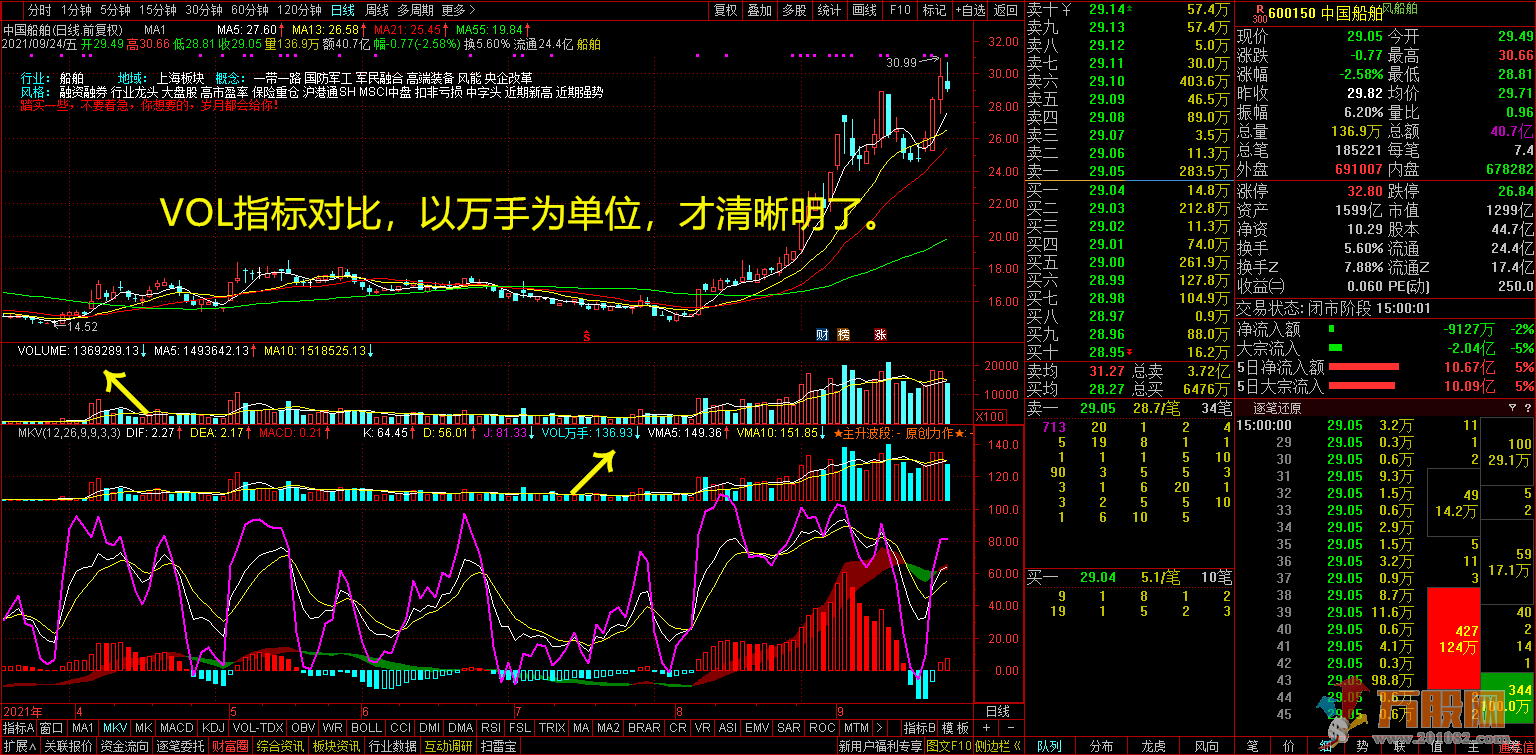Select the OBV indicator
This screenshot has width=1536, height=755.
tap(303, 728)
